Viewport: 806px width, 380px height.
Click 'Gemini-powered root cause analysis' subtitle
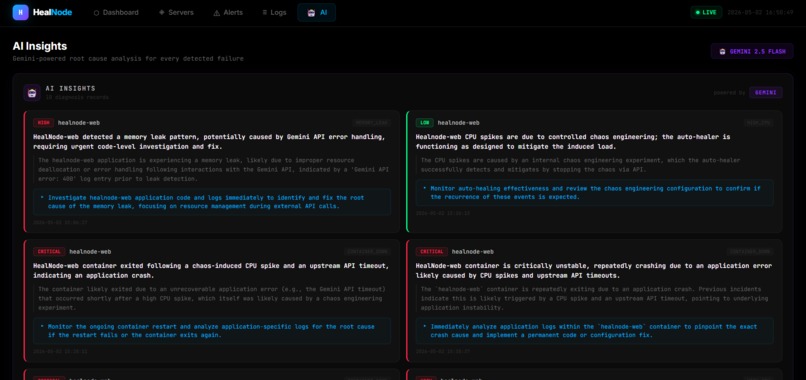tap(128, 59)
